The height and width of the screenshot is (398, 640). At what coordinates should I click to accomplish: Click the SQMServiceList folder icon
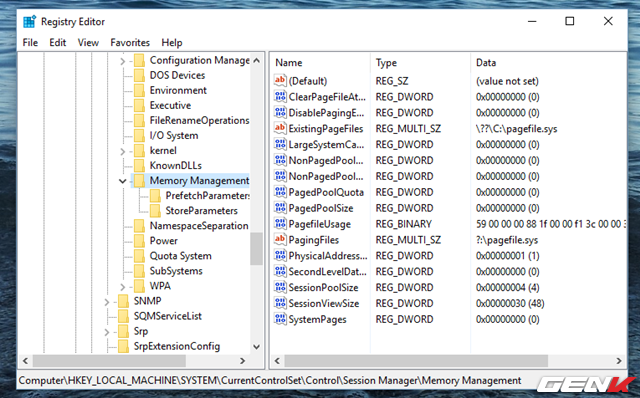point(123,316)
